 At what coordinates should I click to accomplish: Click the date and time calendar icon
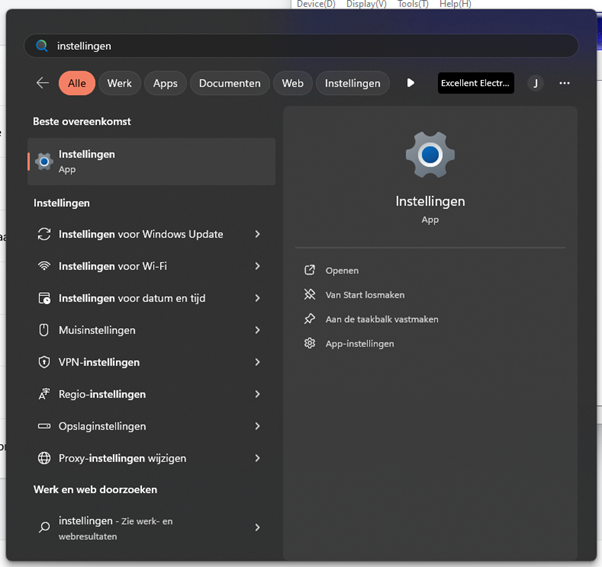point(44,298)
